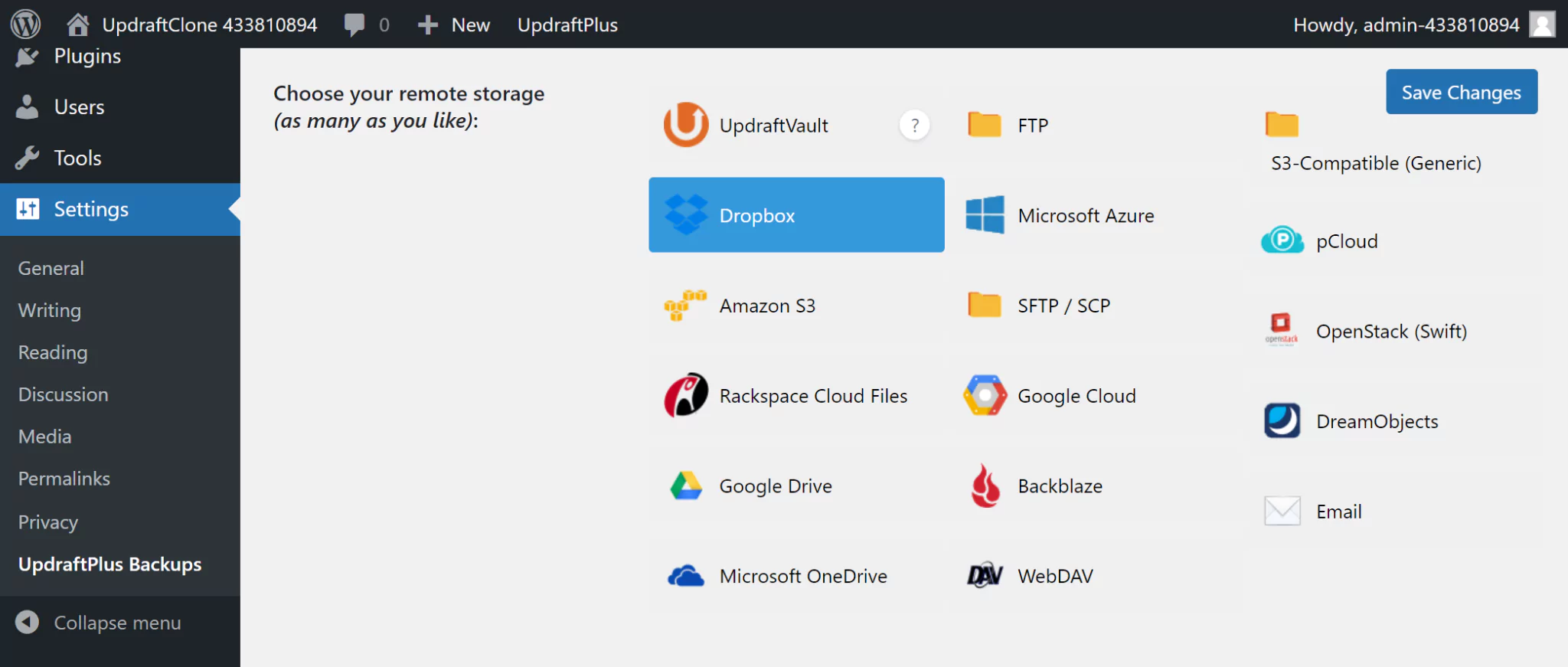
Task: Select S3-Compatible (Generic) label text
Action: pos(1376,163)
